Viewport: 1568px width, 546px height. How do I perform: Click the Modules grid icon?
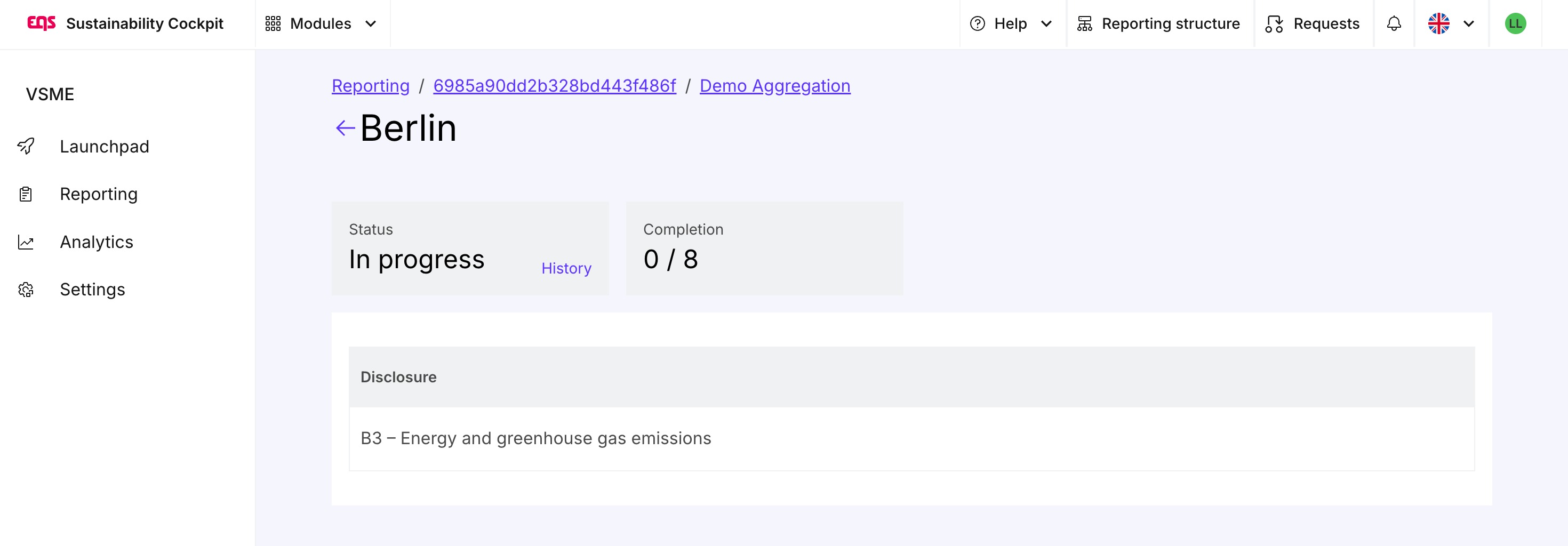[x=273, y=24]
